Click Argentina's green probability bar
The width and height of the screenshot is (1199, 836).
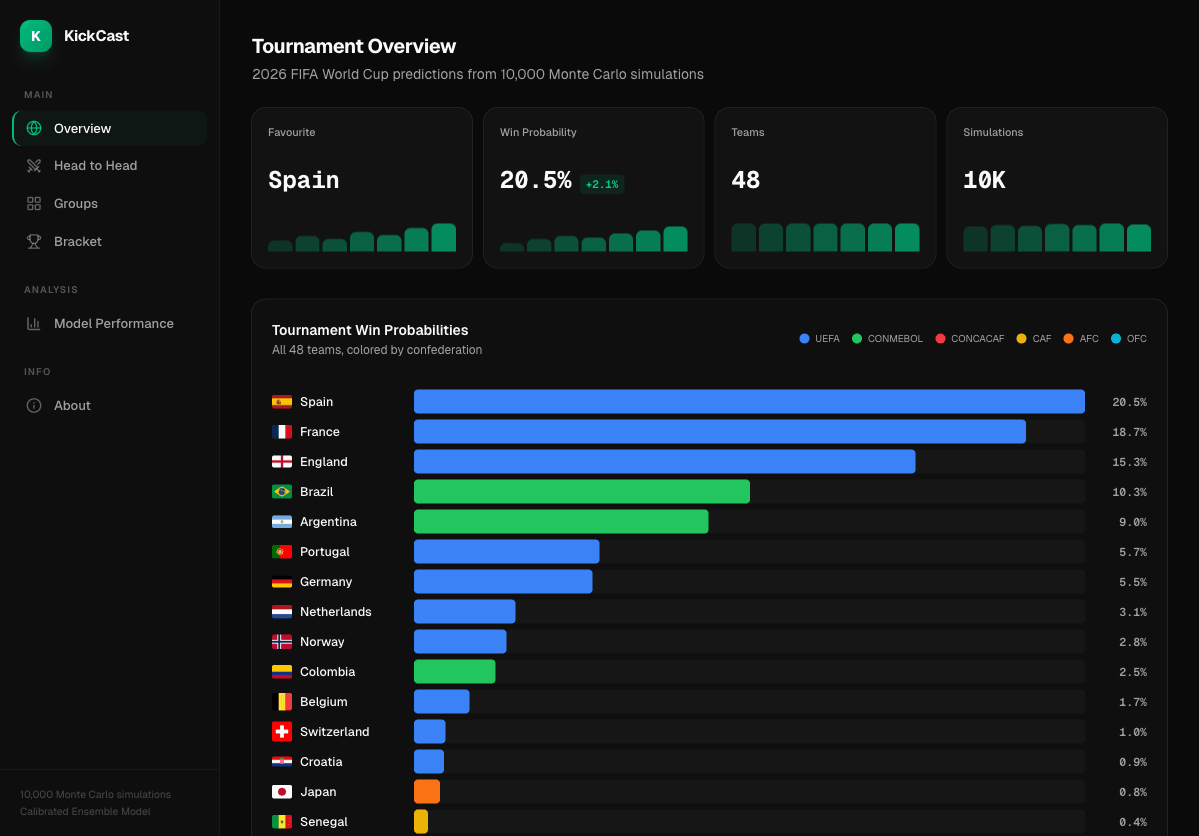(561, 522)
